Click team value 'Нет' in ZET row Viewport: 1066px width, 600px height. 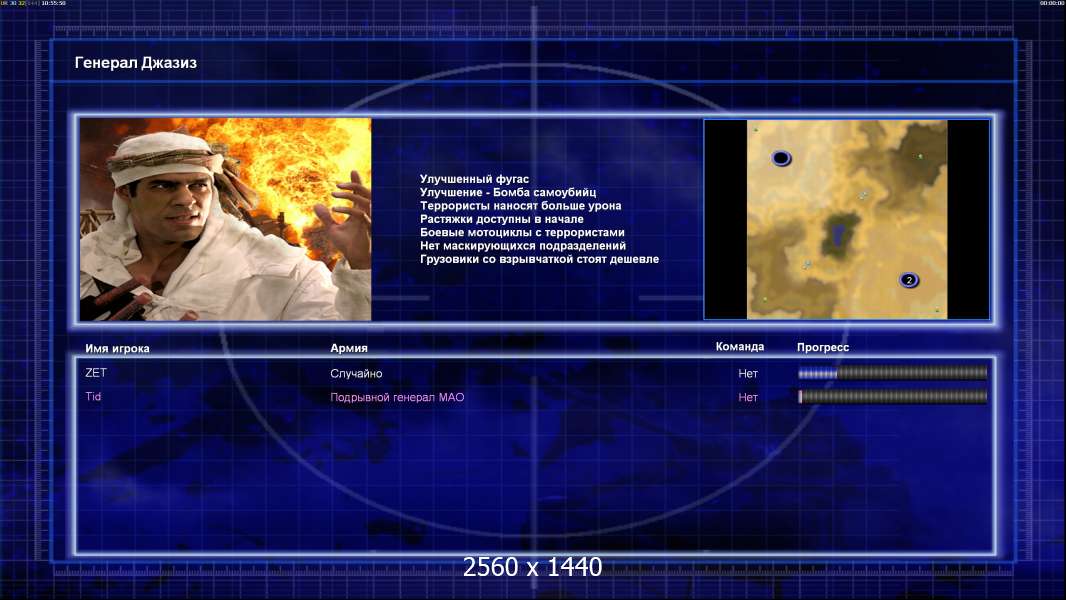(x=748, y=374)
